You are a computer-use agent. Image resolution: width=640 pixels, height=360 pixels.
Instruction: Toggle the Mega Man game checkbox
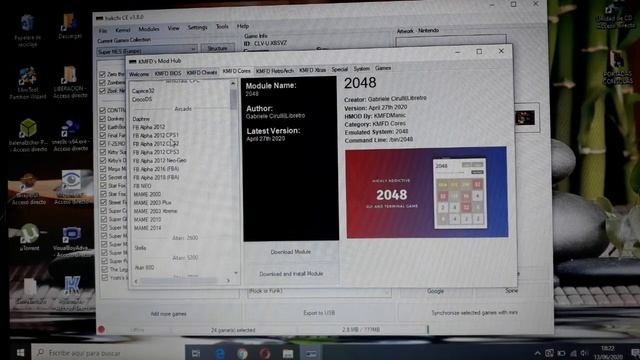(x=103, y=169)
